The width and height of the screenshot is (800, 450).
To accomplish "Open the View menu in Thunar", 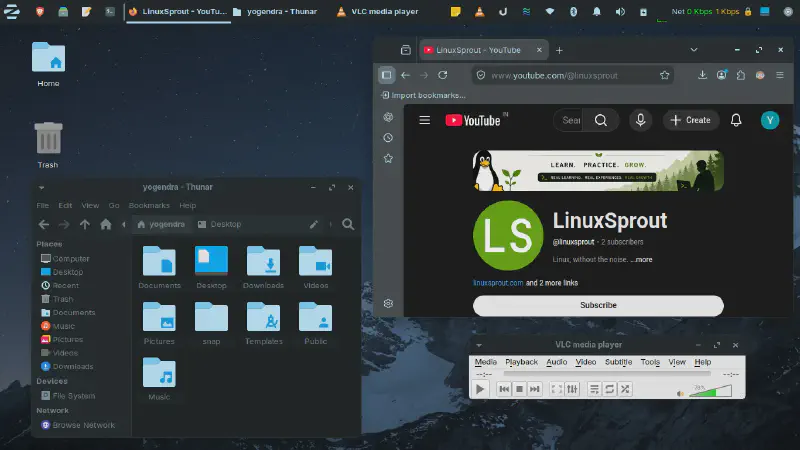I will click(x=90, y=205).
